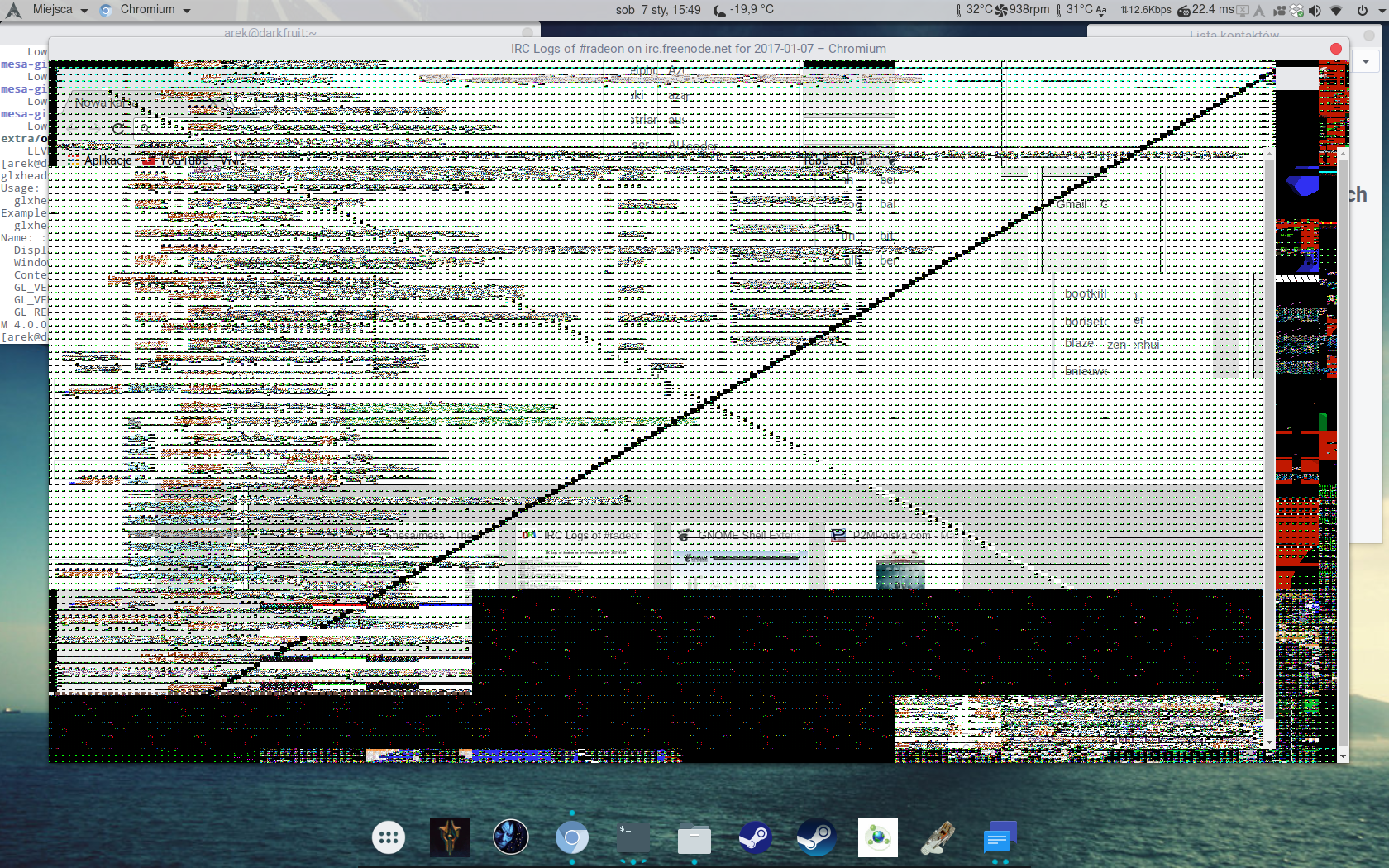This screenshot has width=1389, height=868.
Task: Open the clock showing sob 7 sty, 15:49
Action: (658, 10)
